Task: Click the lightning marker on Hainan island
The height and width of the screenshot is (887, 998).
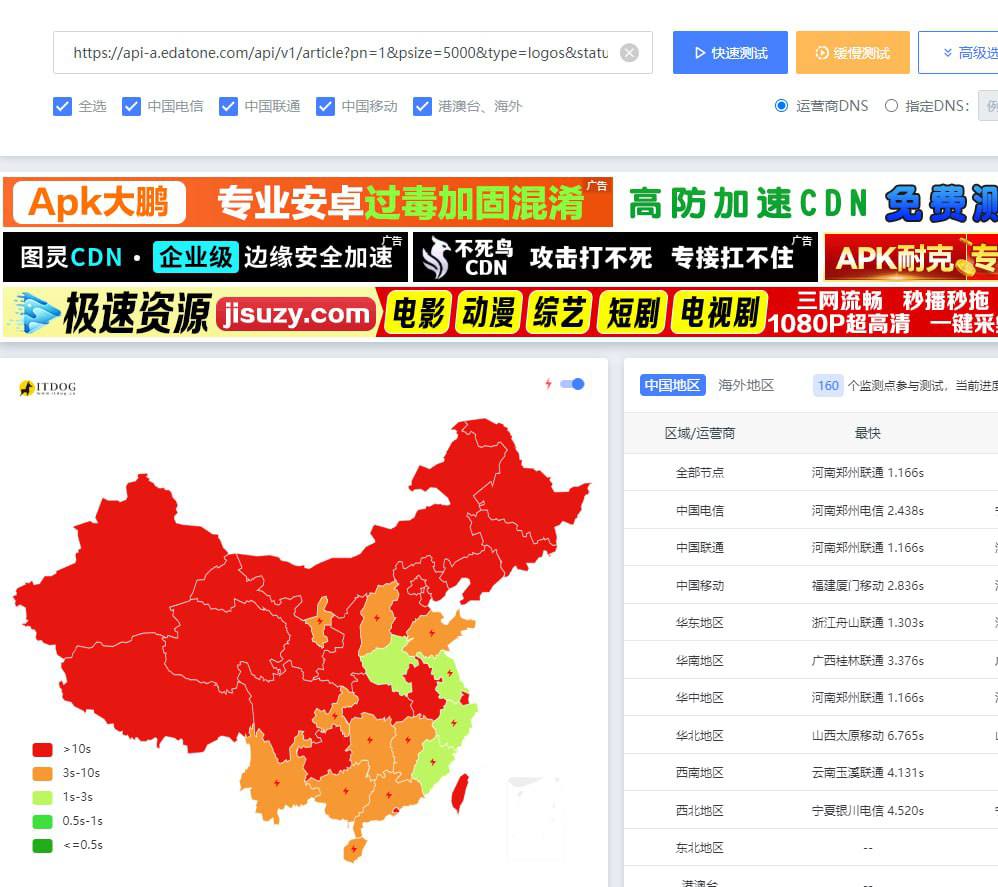Action: [x=353, y=850]
